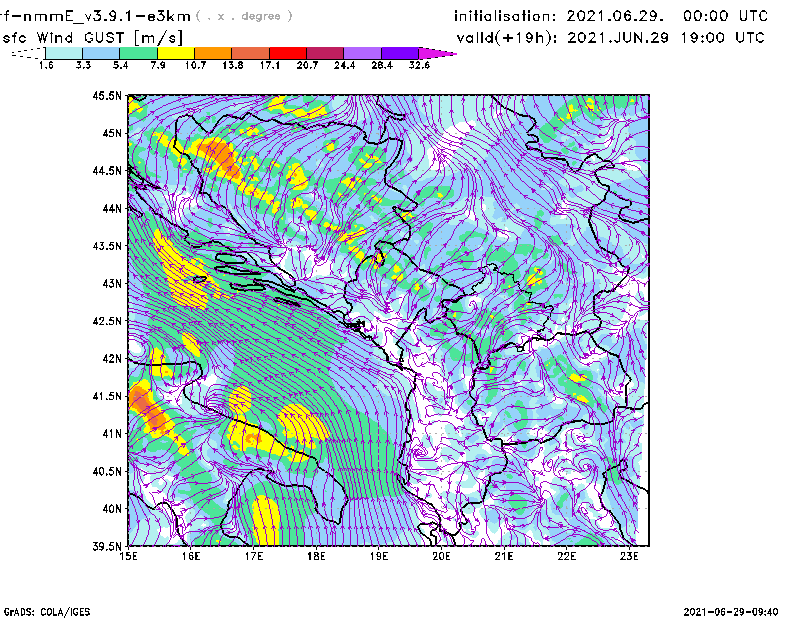
Task: Click the 41.5N latitude label
Action: (x=107, y=396)
